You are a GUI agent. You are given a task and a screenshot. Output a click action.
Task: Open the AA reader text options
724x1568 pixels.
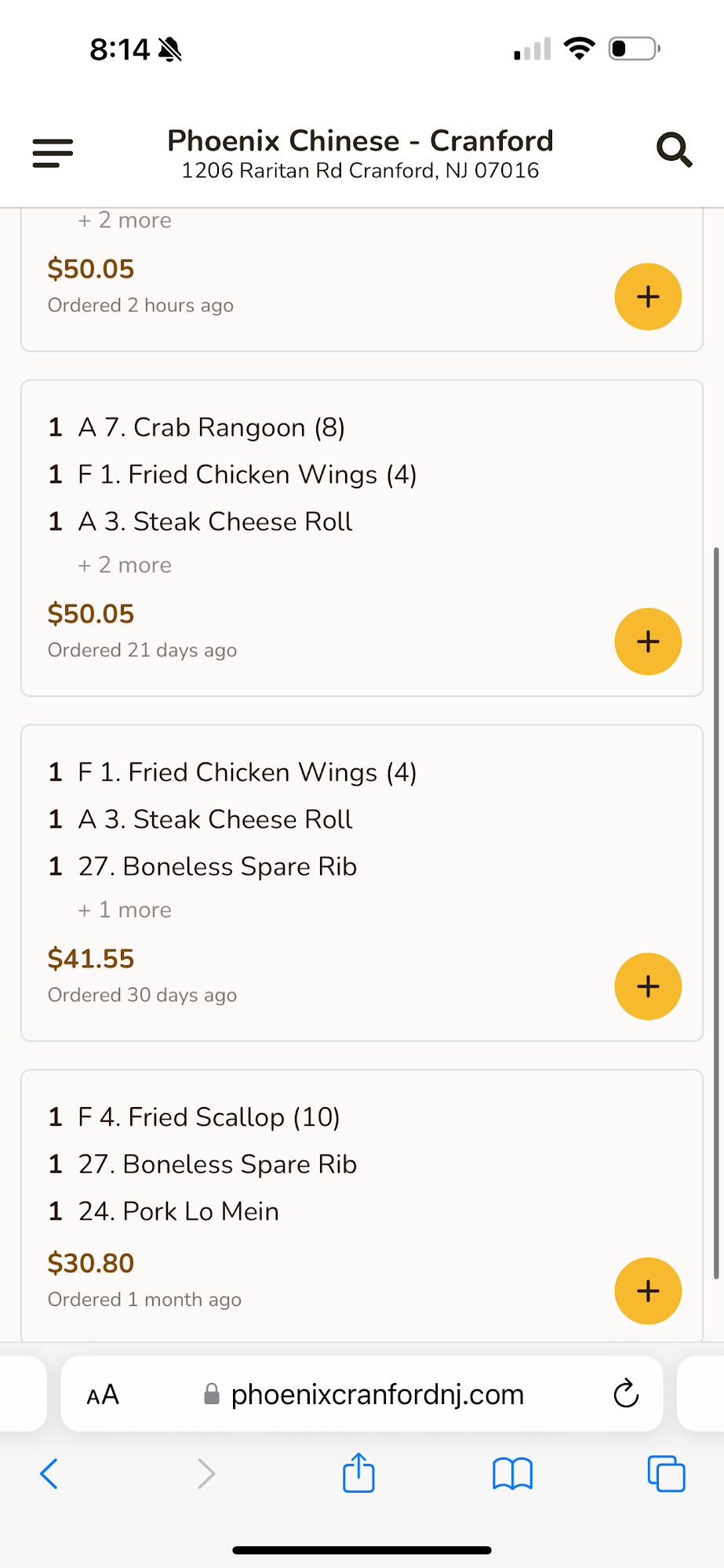(103, 1395)
